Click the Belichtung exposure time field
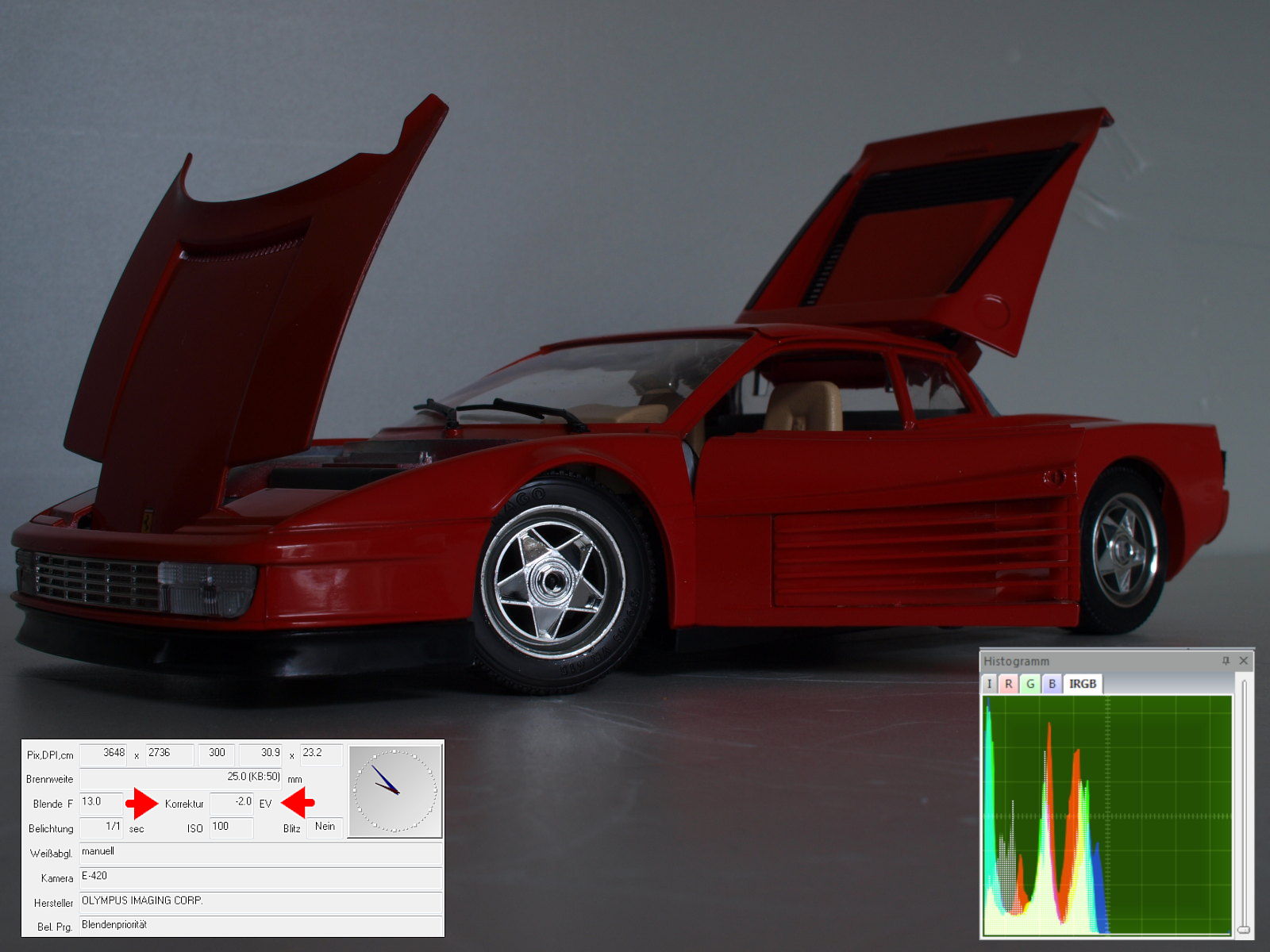Image resolution: width=1270 pixels, height=952 pixels. [101, 827]
